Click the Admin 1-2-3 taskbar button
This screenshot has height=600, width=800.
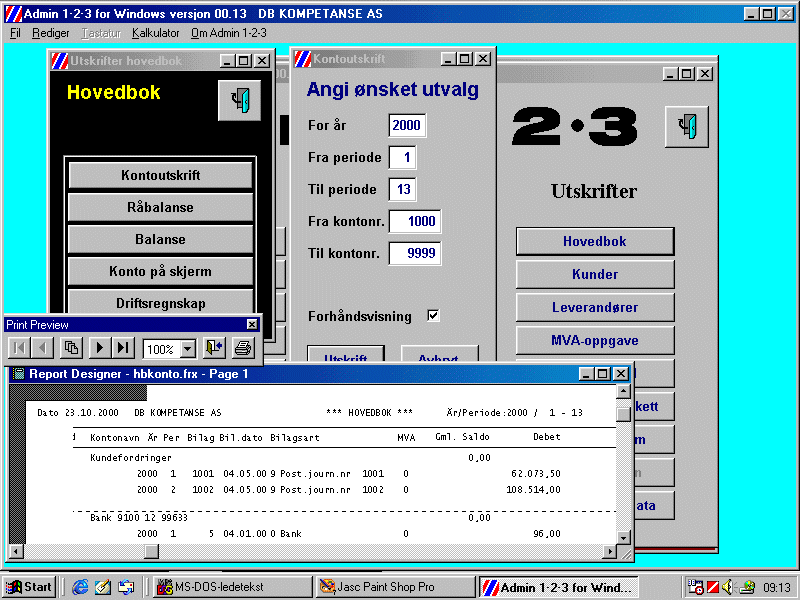(558, 587)
